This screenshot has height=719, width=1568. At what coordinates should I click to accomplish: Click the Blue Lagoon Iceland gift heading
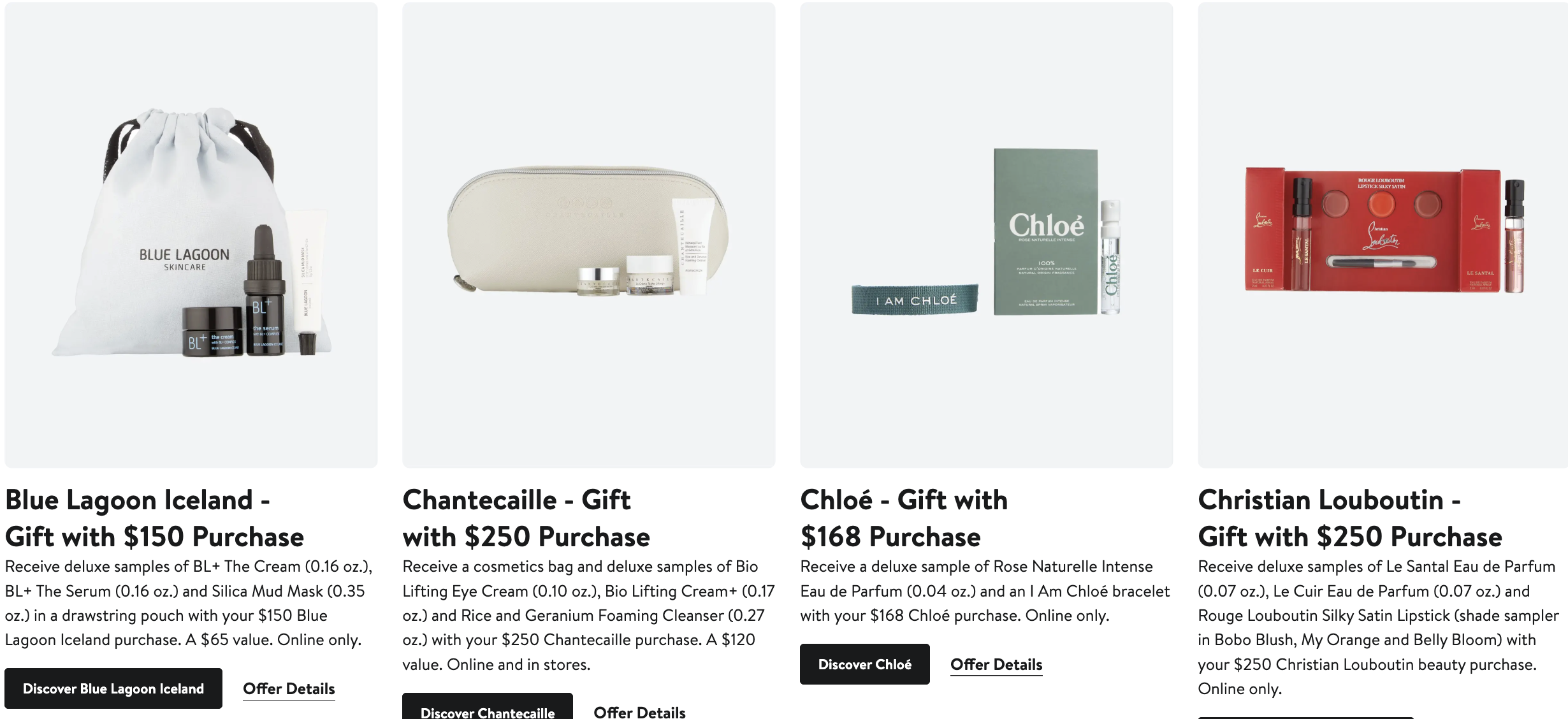(x=154, y=518)
